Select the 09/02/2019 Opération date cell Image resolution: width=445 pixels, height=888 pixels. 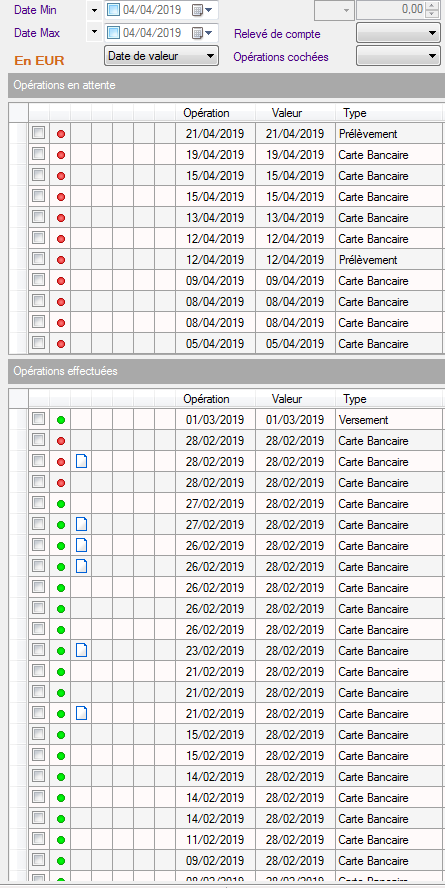click(215, 860)
